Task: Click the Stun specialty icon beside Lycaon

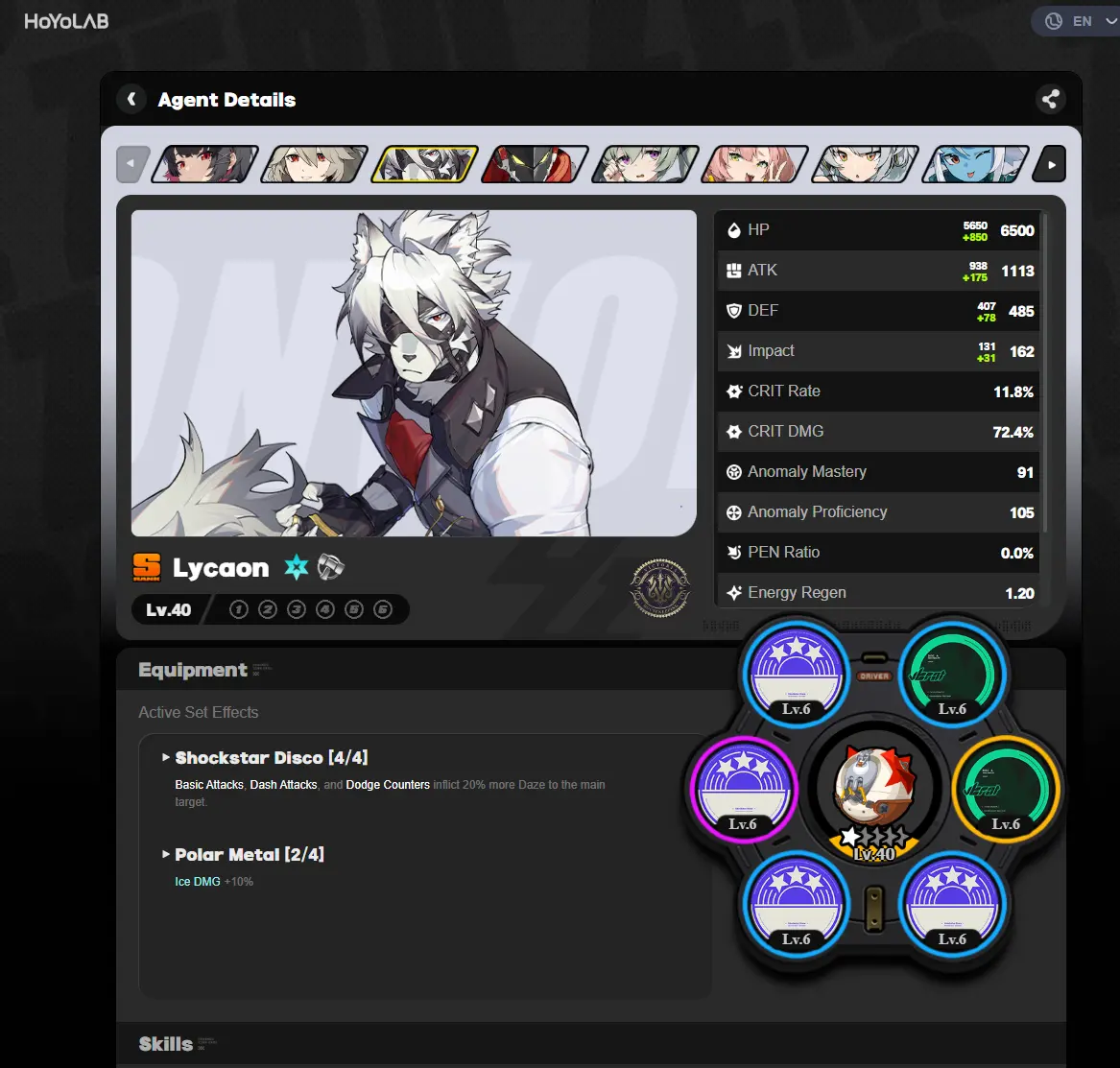Action: [x=331, y=567]
